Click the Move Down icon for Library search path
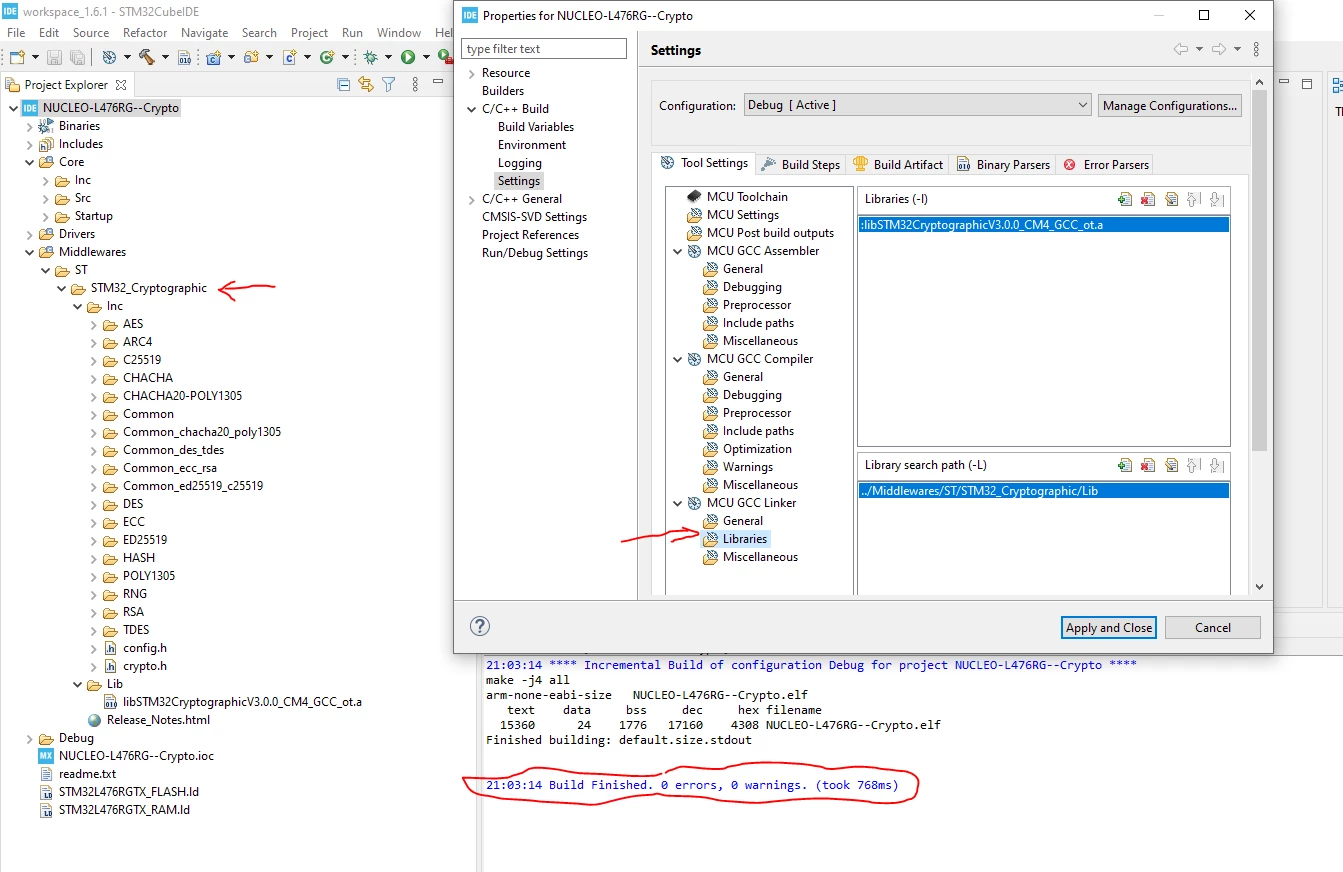This screenshot has height=872, width=1343. point(1216,465)
